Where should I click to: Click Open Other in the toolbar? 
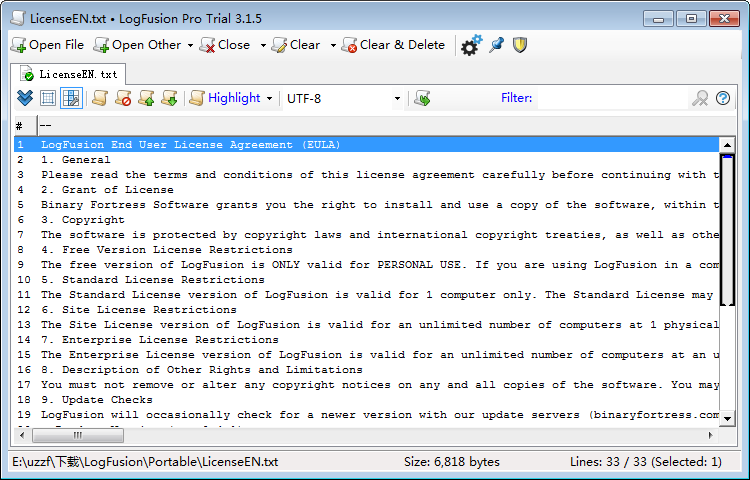coord(138,45)
